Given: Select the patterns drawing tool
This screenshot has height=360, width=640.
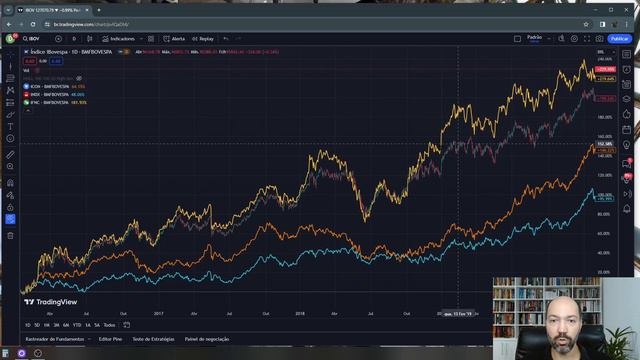Looking at the screenshot, I should tap(11, 90).
